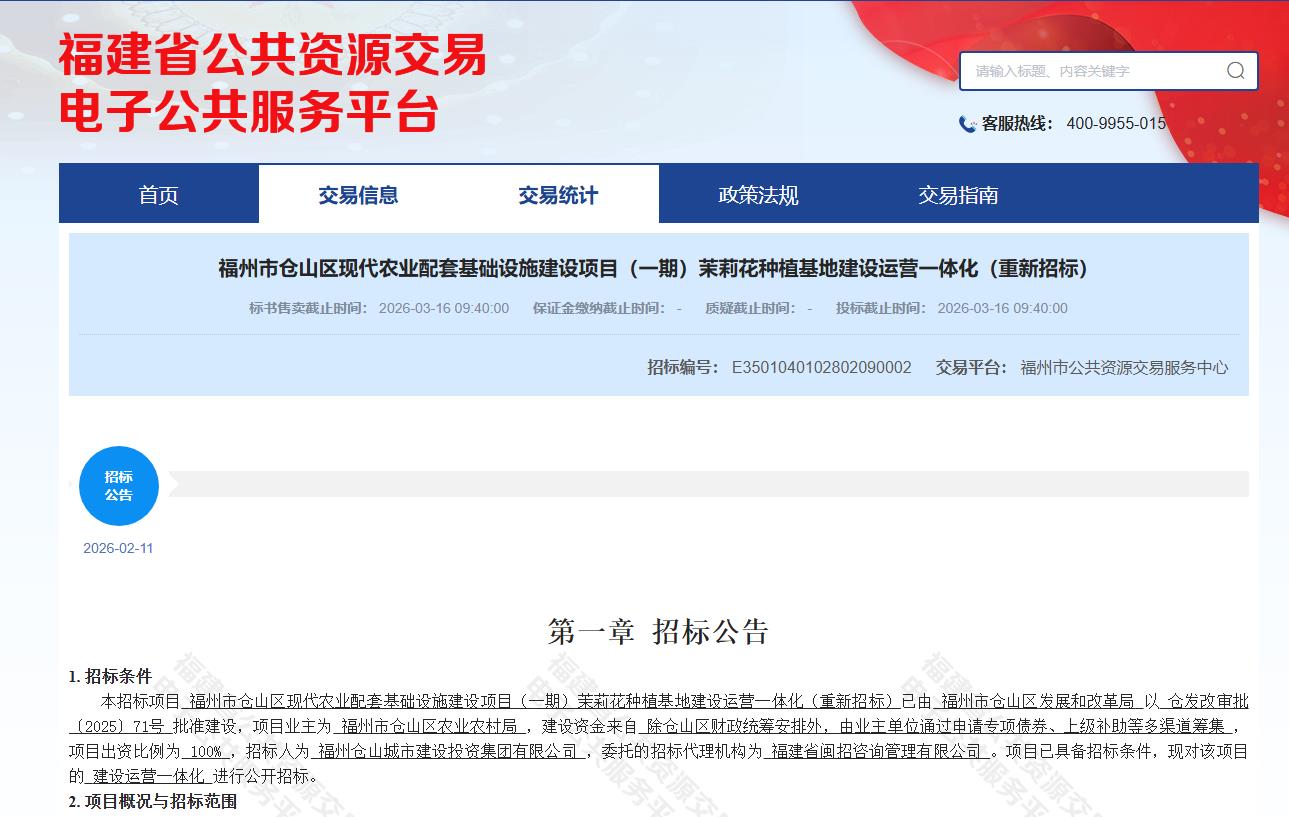Click the search magnifier icon
This screenshot has height=817, width=1289.
1235,71
